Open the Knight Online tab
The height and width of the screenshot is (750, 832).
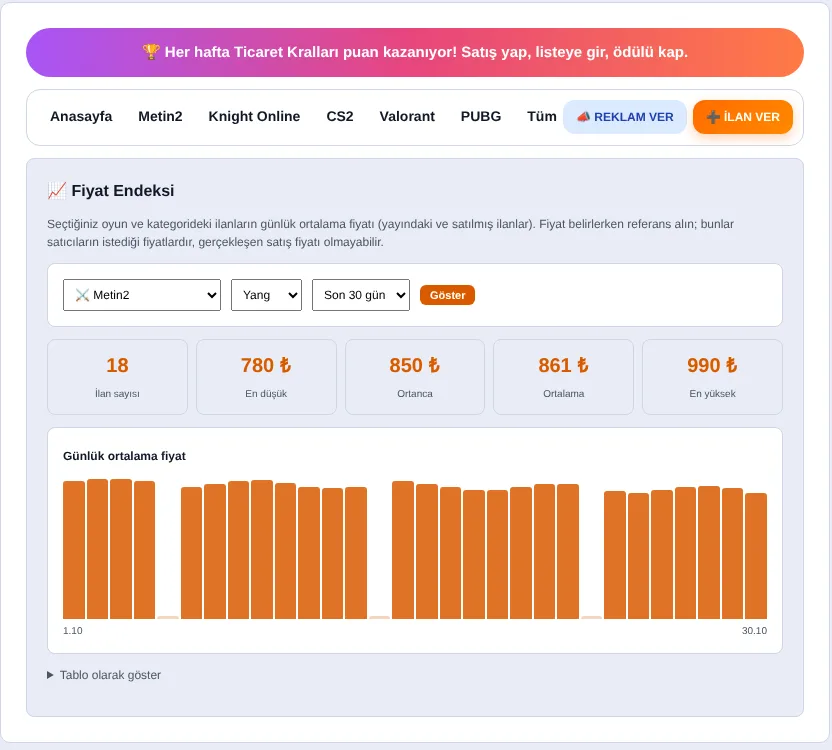(x=254, y=116)
